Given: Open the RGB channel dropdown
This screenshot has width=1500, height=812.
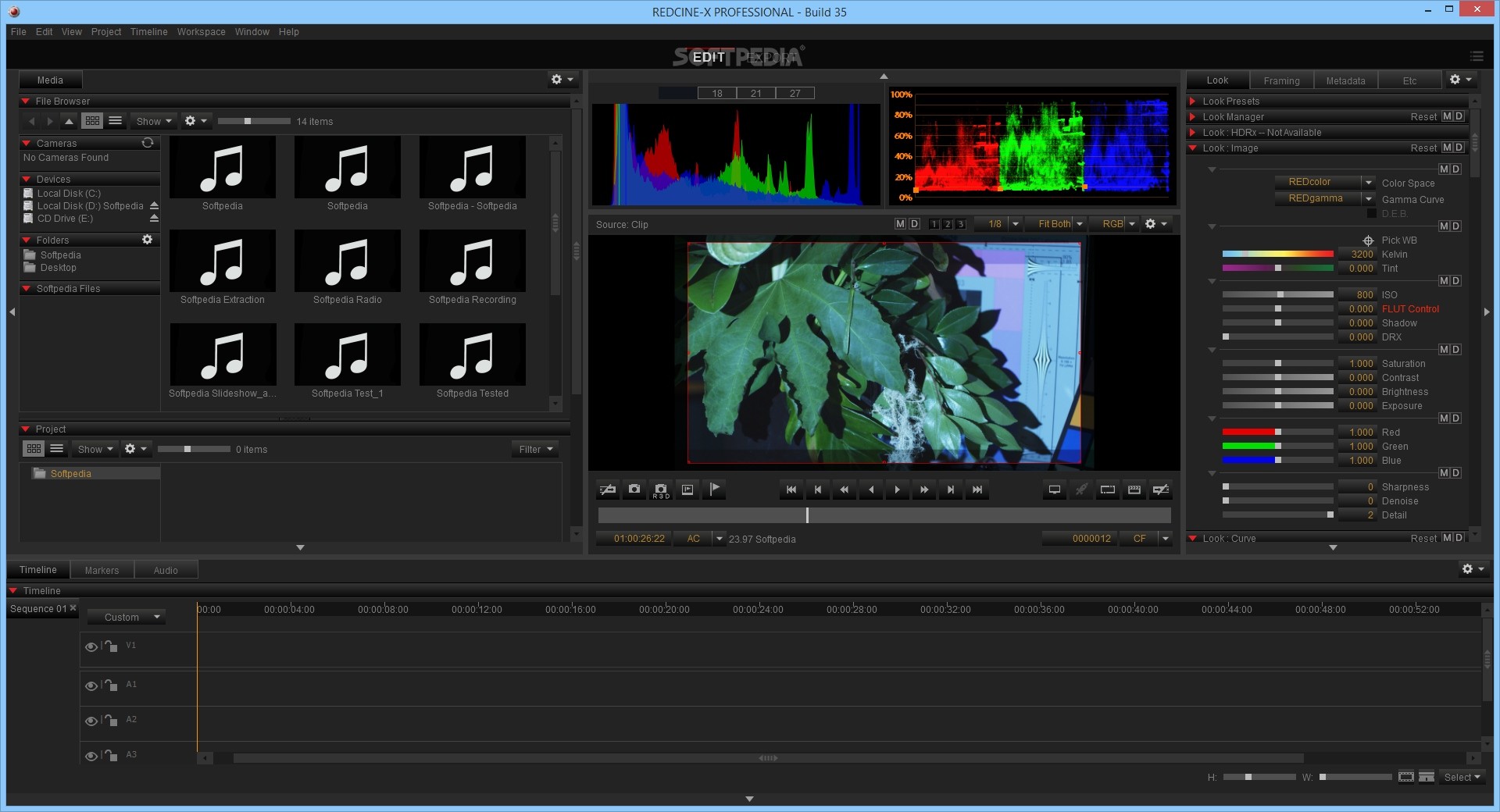Looking at the screenshot, I should click(x=1115, y=224).
